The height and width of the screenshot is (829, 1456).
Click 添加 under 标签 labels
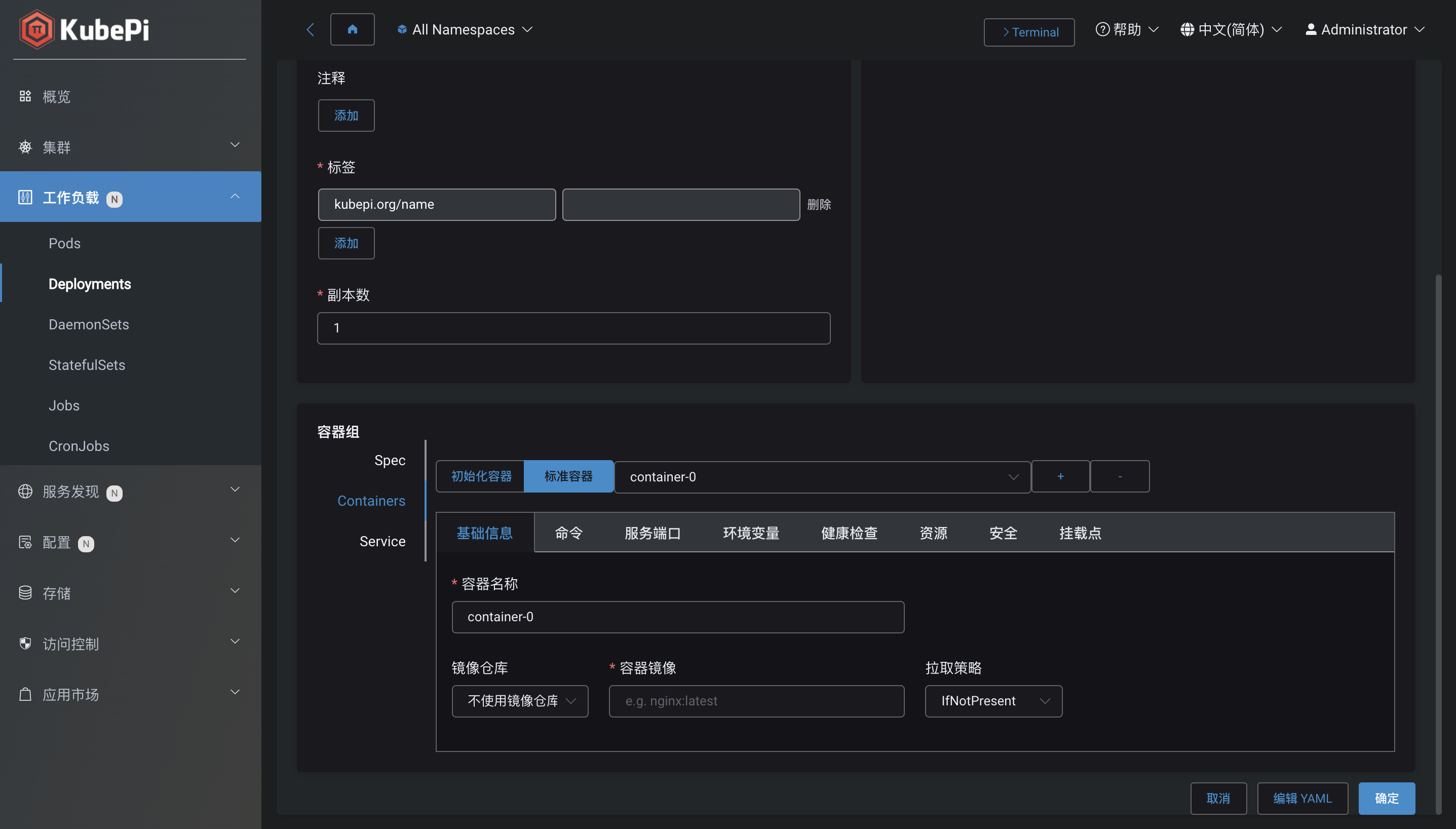pos(346,243)
